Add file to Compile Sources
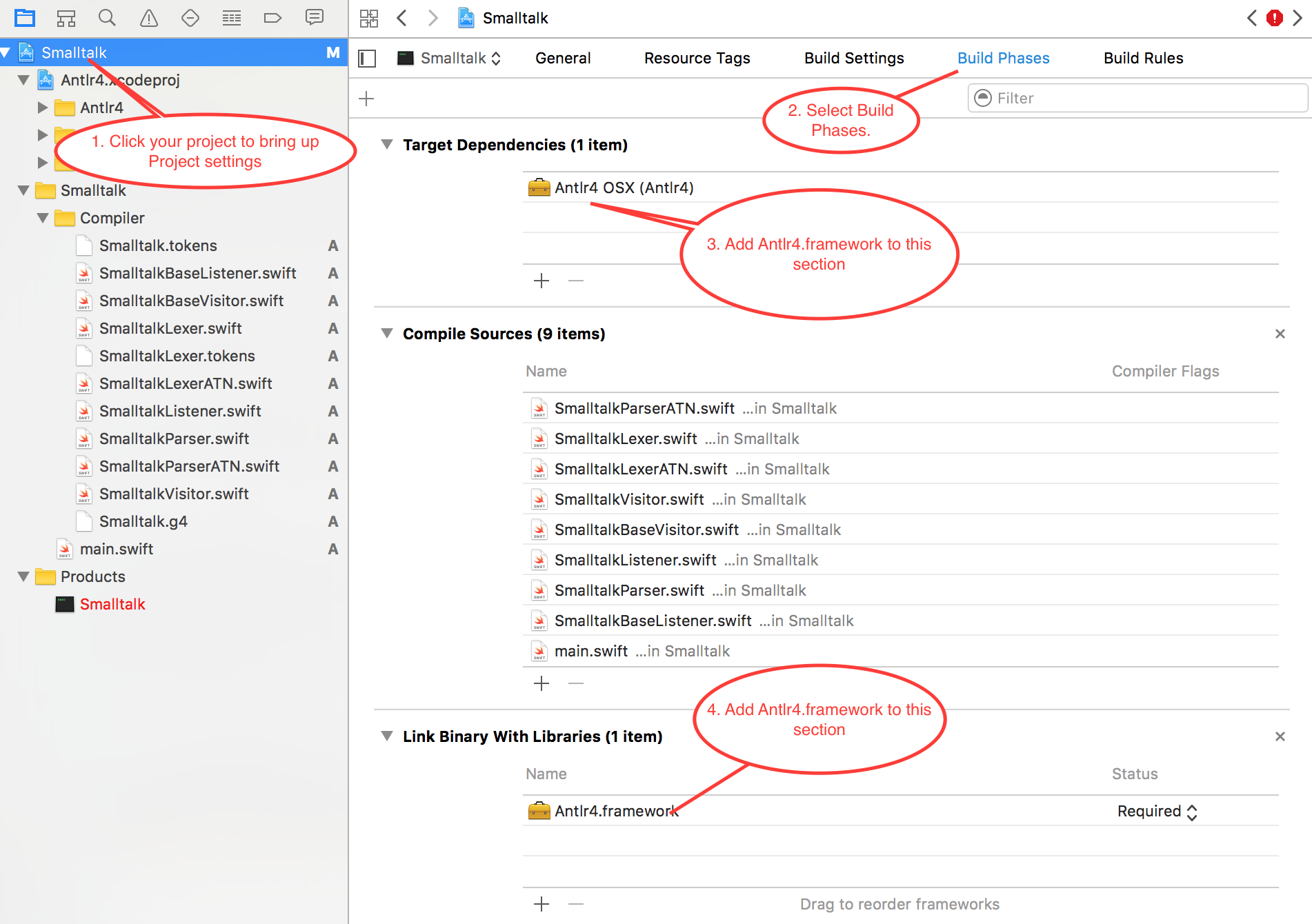 tap(541, 683)
